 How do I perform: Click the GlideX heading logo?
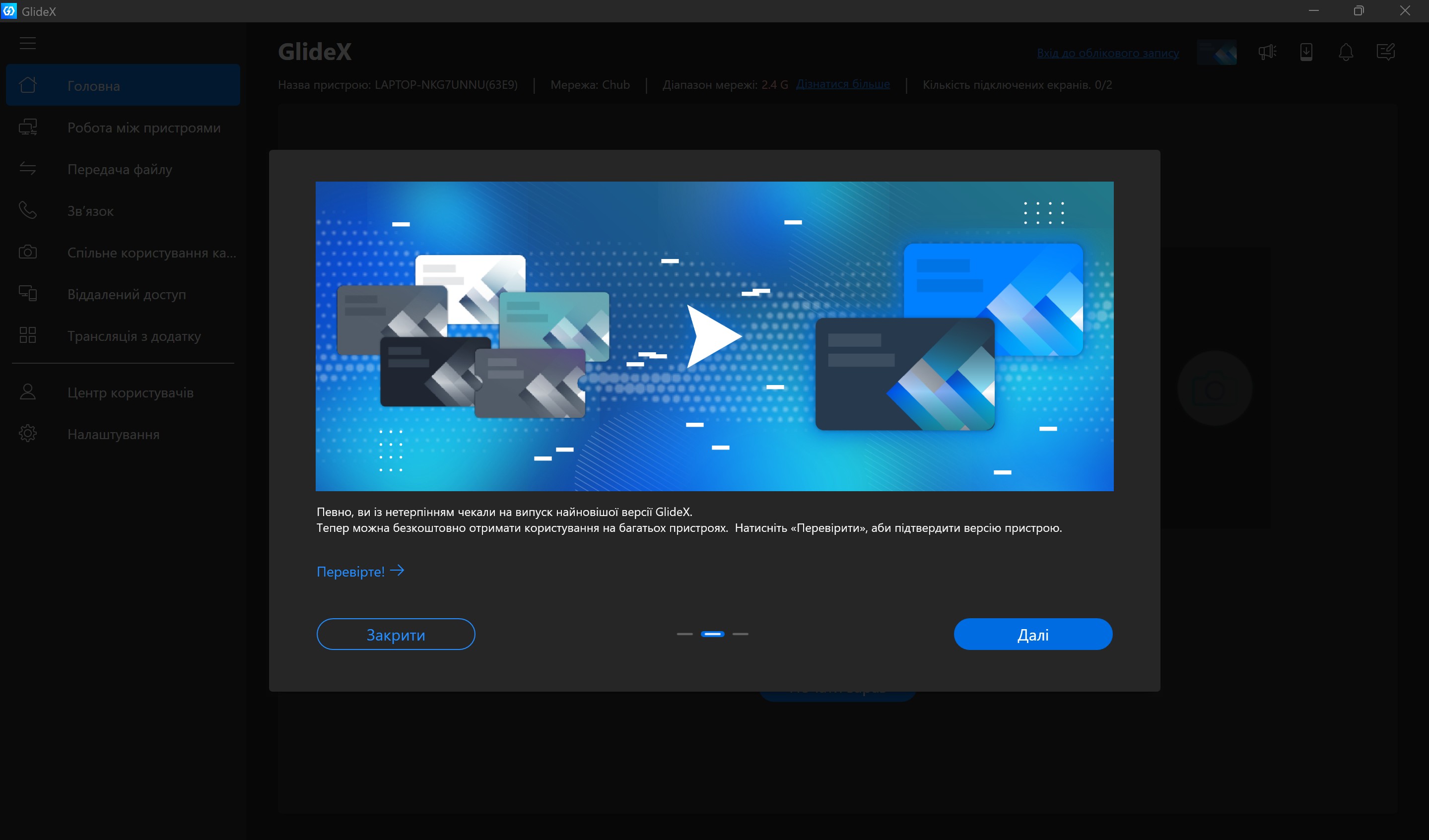[x=315, y=52]
